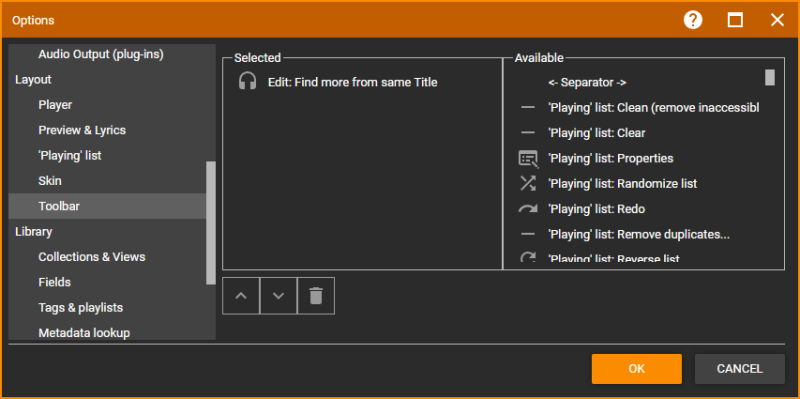Viewport: 800px width, 399px height.
Task: Open Preview & Lyrics settings
Action: point(82,130)
